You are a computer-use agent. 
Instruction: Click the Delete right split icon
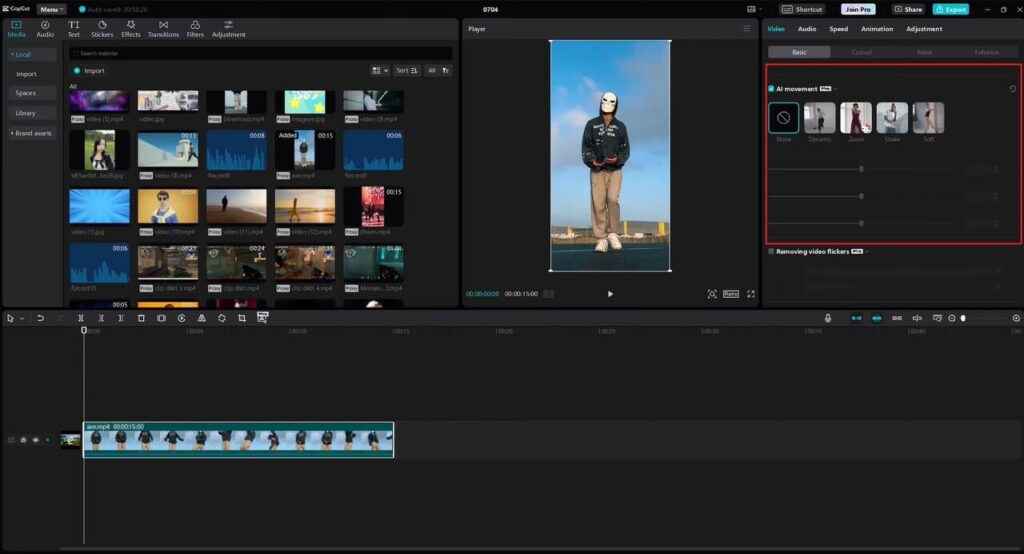point(121,318)
